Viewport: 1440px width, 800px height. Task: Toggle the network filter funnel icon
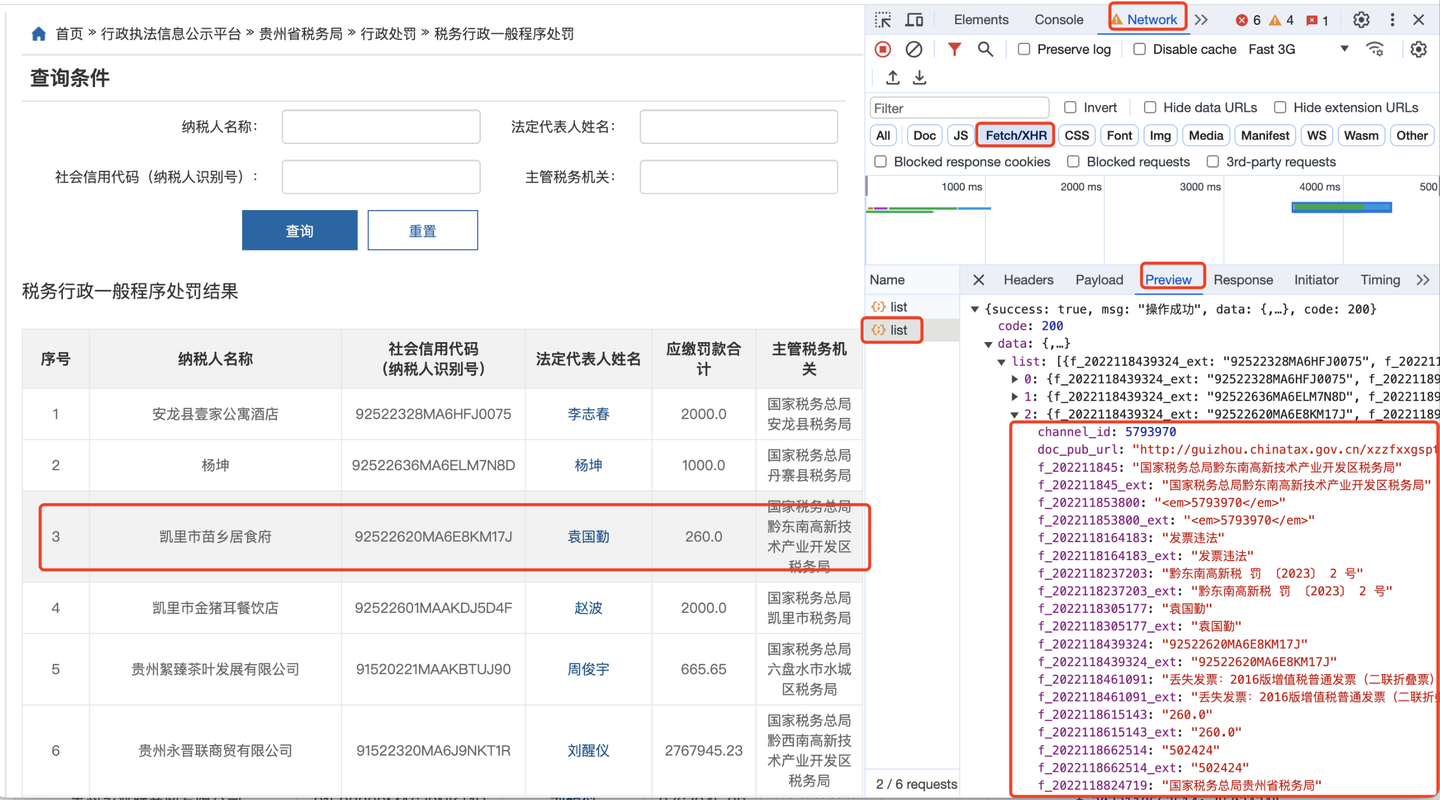pos(955,49)
